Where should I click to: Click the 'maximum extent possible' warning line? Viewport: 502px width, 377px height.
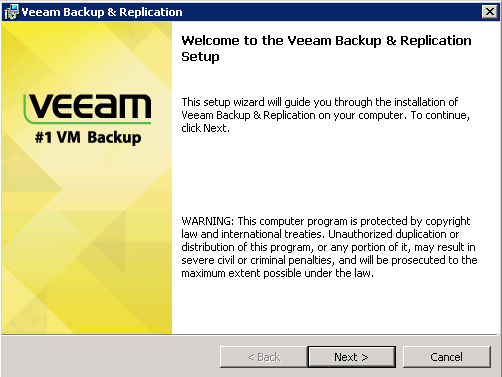pos(277,273)
